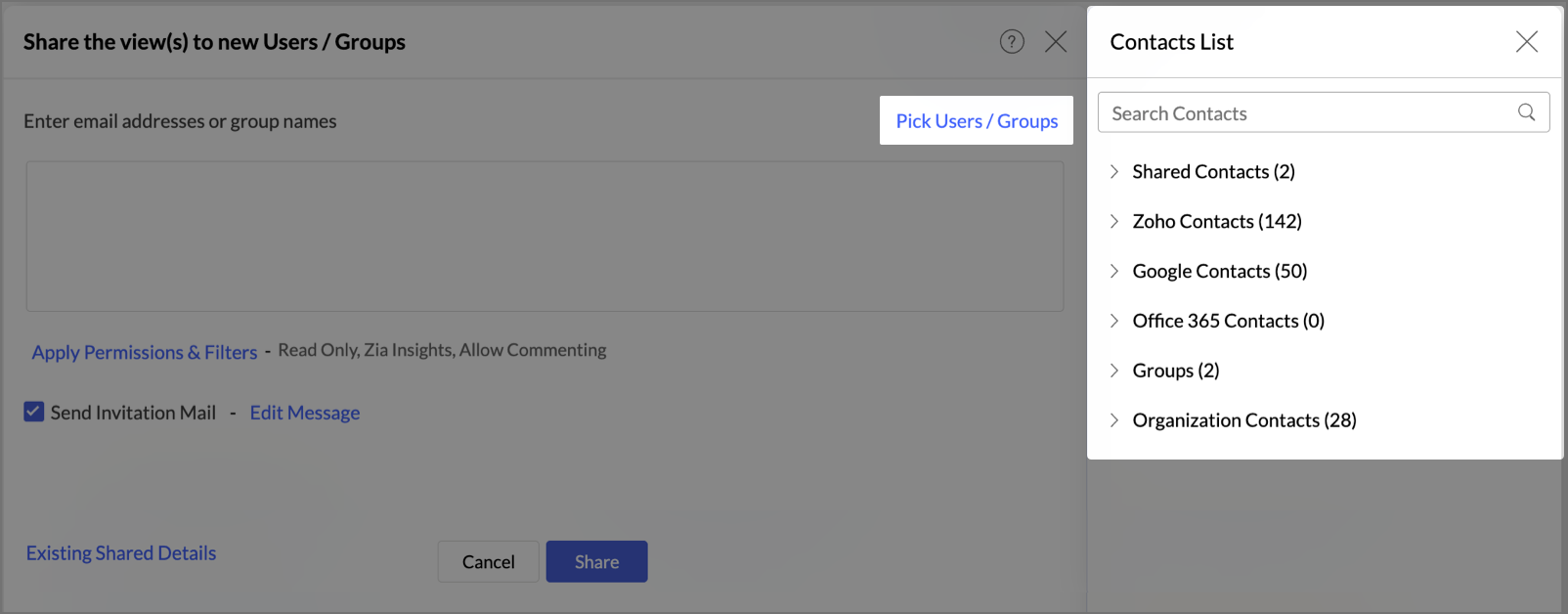
Task: Click the Pick Users / Groups button
Action: tap(977, 120)
